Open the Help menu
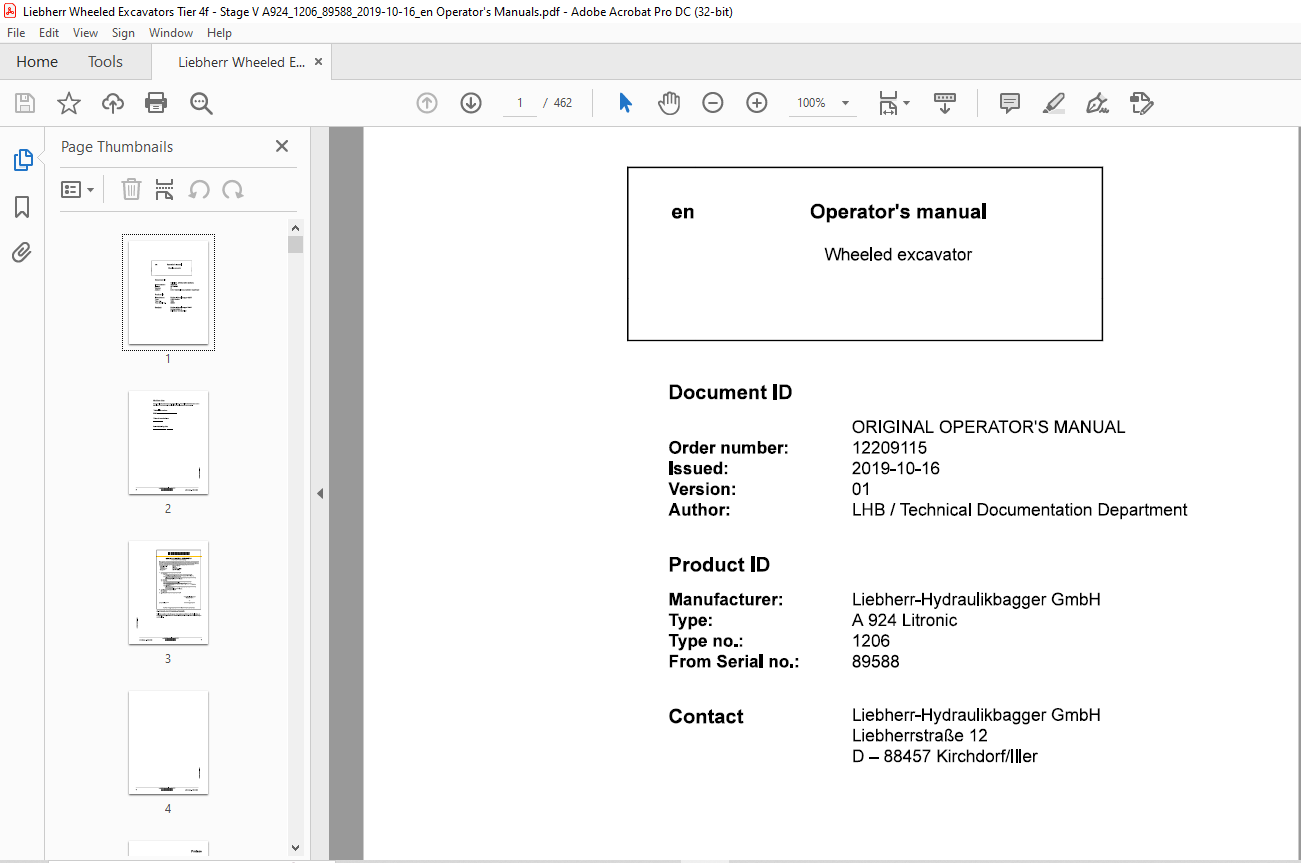The width and height of the screenshot is (1301, 863). [x=219, y=33]
